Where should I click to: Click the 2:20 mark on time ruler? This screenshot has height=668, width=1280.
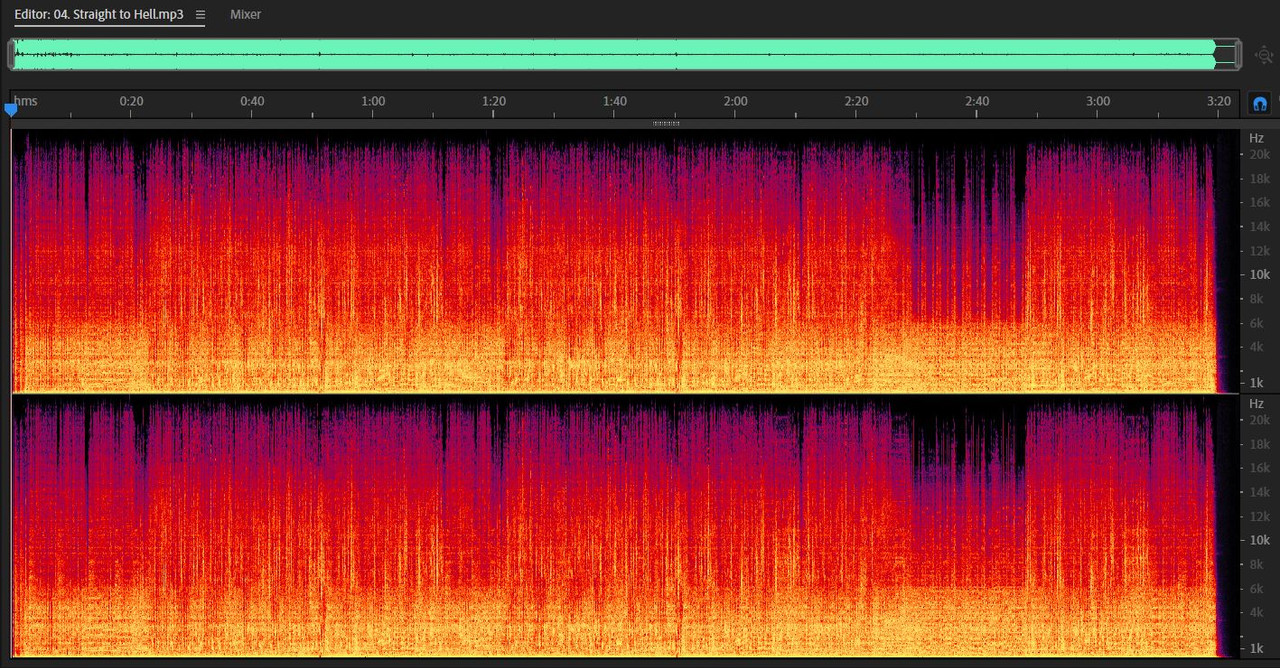(x=856, y=101)
